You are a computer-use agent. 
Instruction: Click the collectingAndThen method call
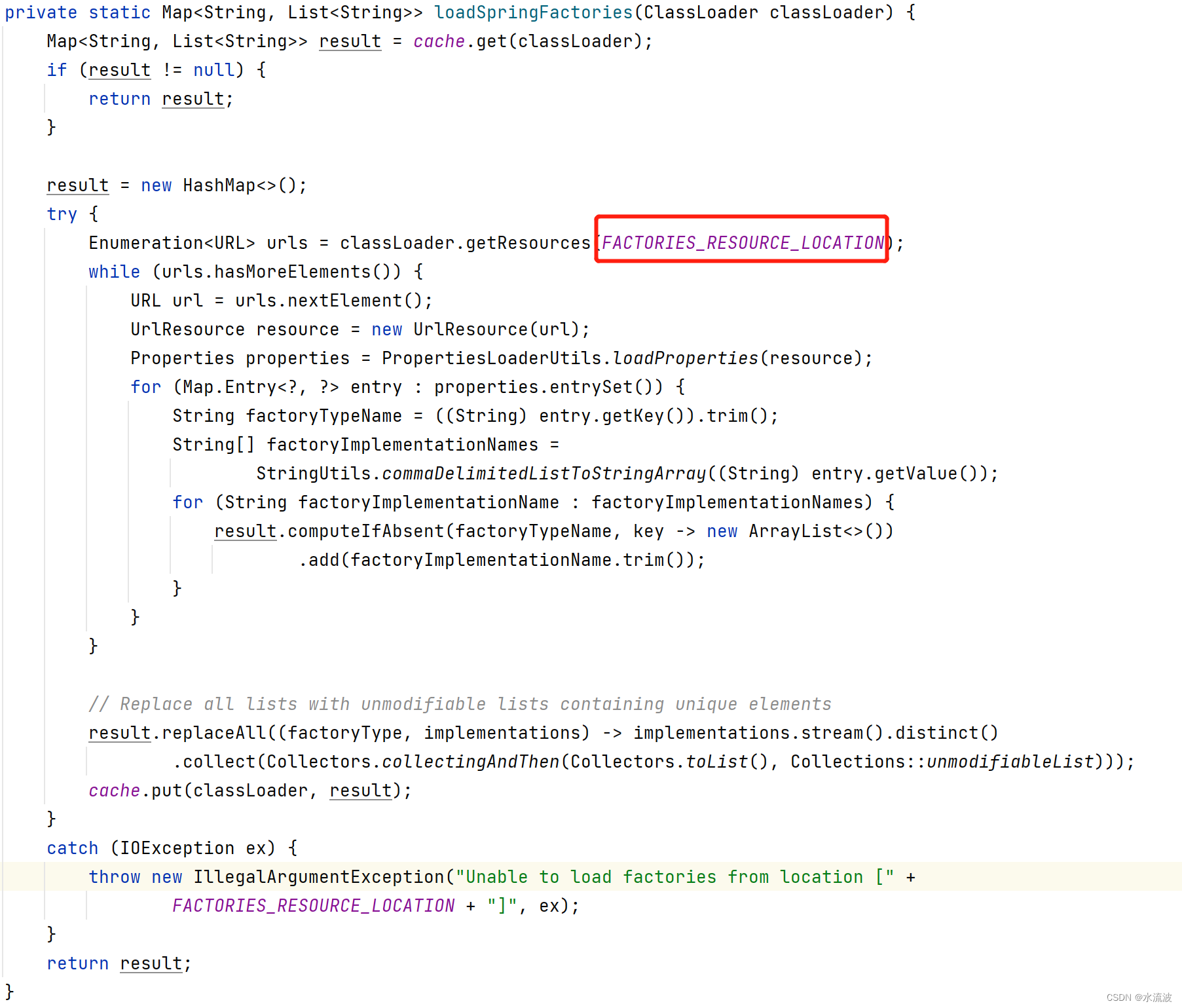pos(471,762)
